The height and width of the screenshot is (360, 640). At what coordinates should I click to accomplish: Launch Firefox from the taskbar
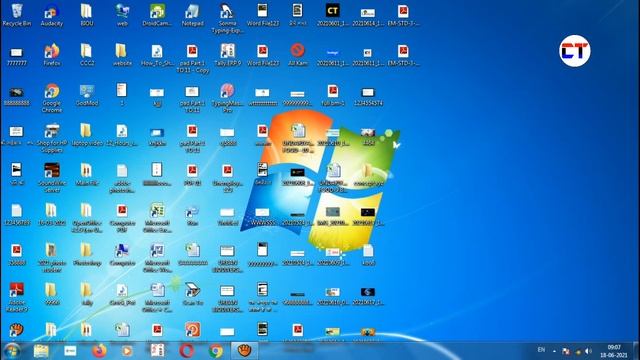click(99, 351)
